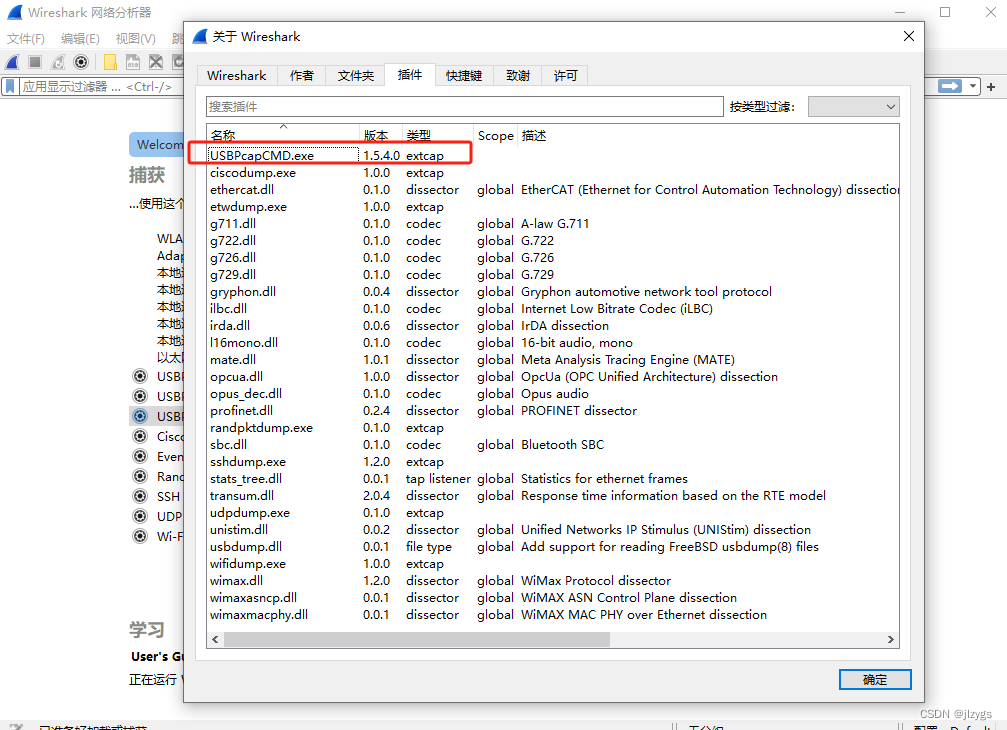Select the stats_tree.dll plugin row
Screen dimensions: 1007x730
[553, 478]
